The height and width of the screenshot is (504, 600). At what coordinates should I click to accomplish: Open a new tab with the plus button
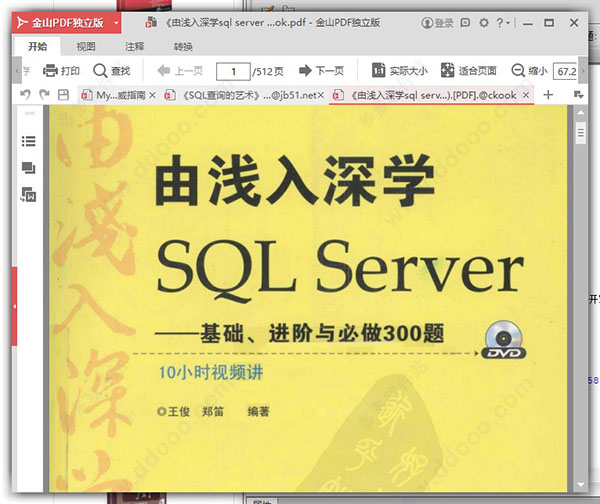pos(548,95)
